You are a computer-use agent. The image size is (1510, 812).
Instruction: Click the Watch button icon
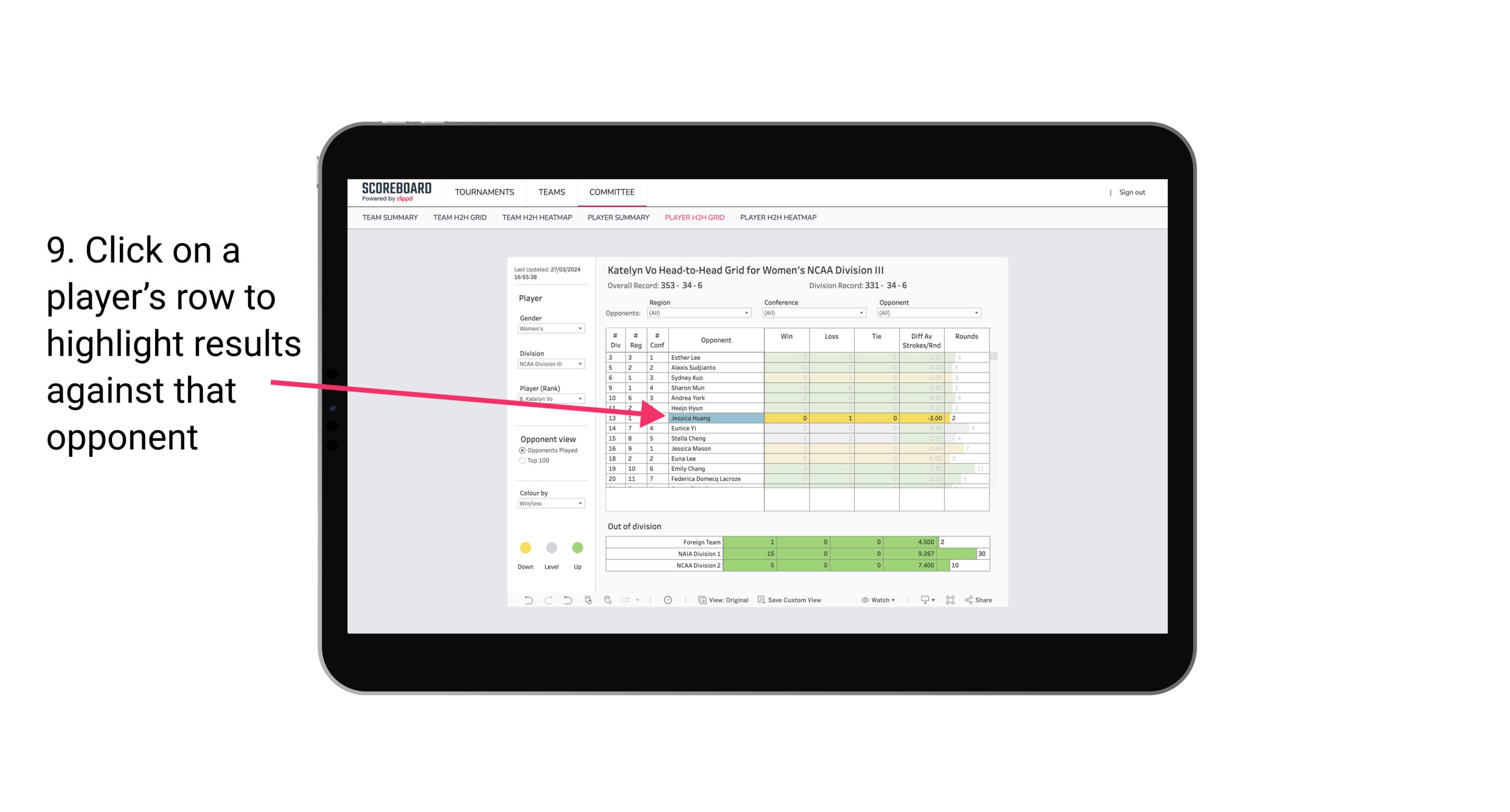point(866,601)
